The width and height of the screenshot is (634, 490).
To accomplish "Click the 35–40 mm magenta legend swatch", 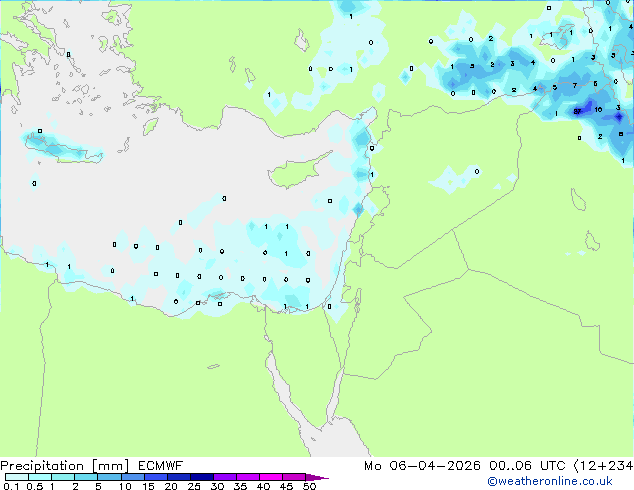I will pyautogui.click(x=247, y=477).
